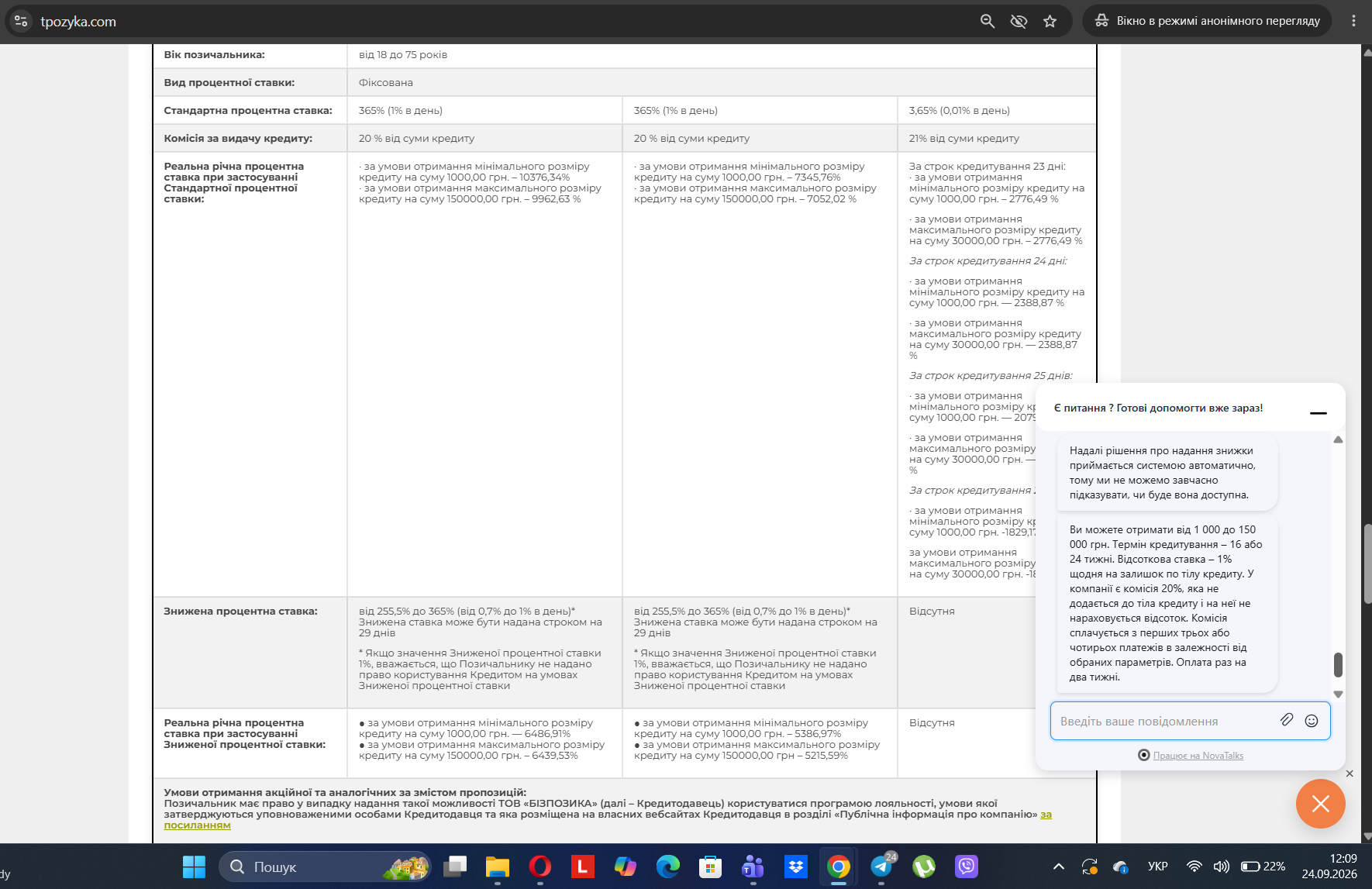Image resolution: width=1372 pixels, height=889 pixels.
Task: Click chat scrollbar up arrow
Action: pos(1338,439)
